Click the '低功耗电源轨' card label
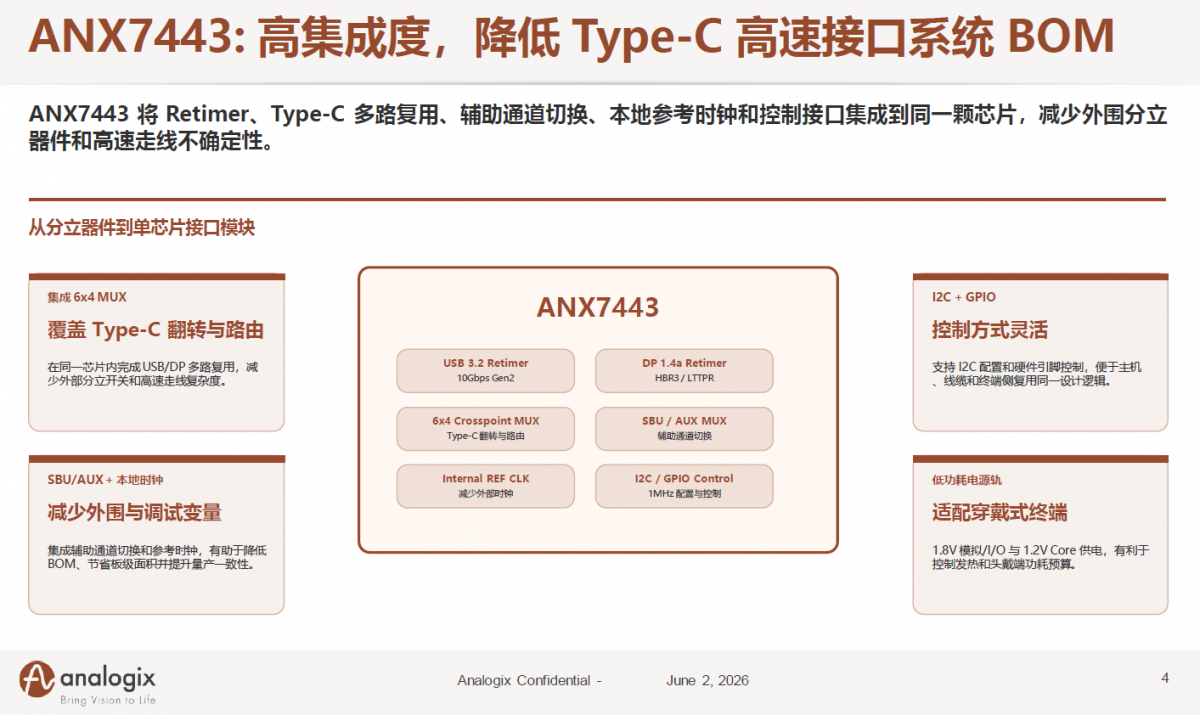The width and height of the screenshot is (1200, 715). (x=966, y=480)
